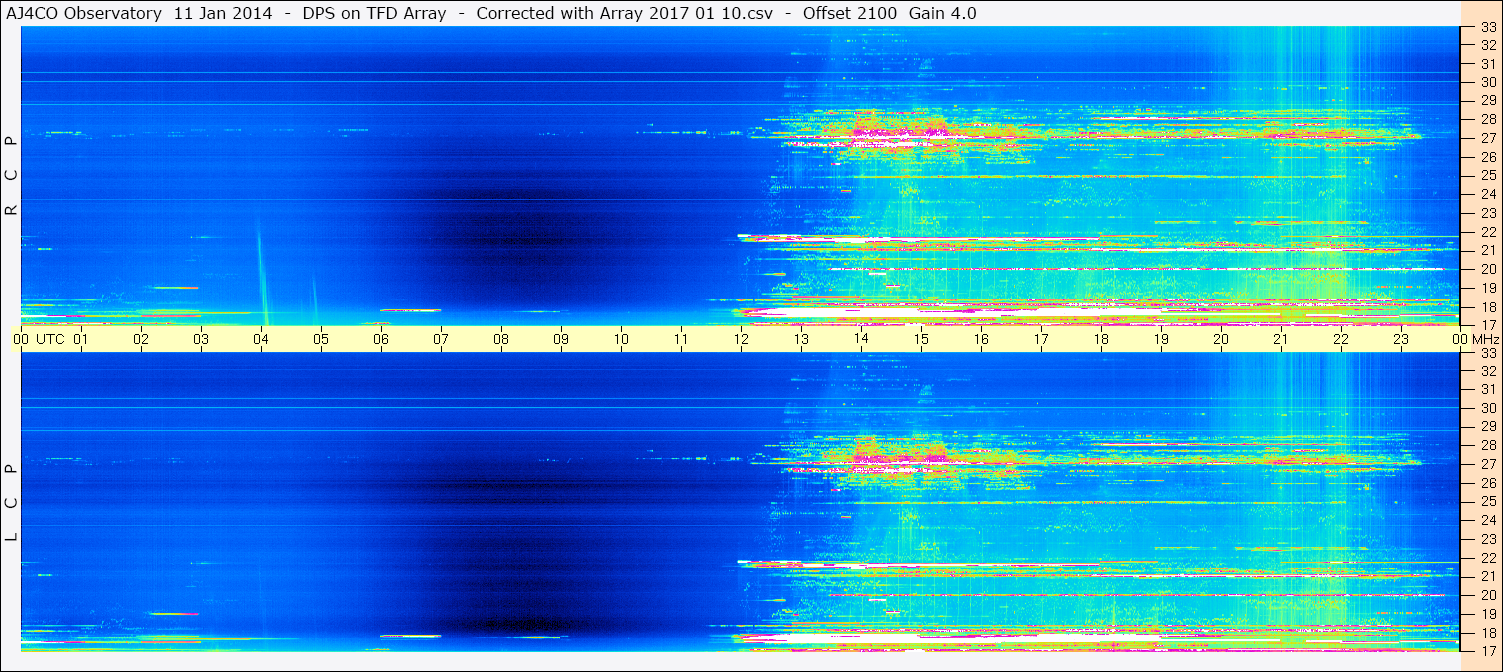Select the 22 hour mark on time axis
1503x672 pixels.
tap(1341, 339)
